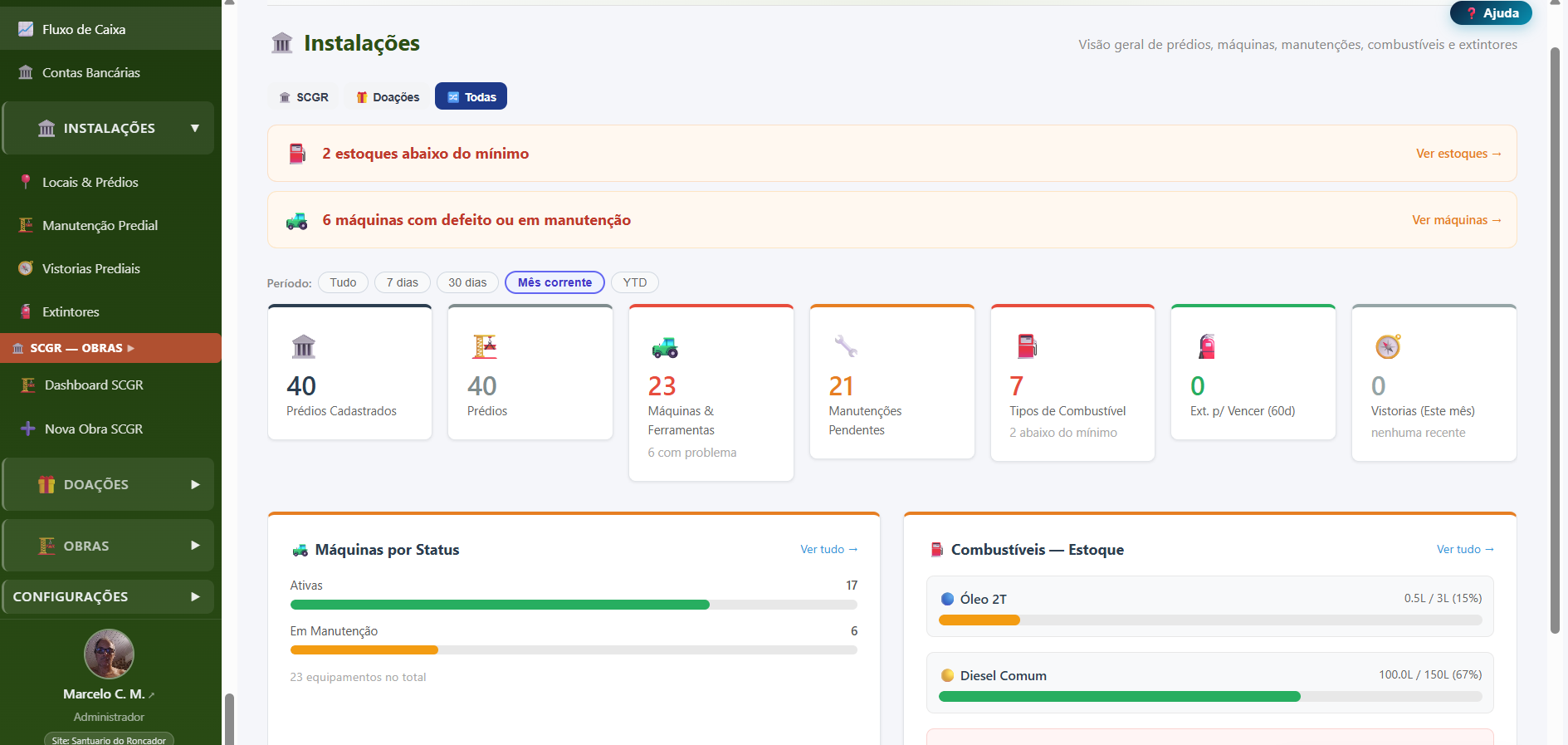
Task: Click the Dashboard SCGR crane icon
Action: (28, 385)
